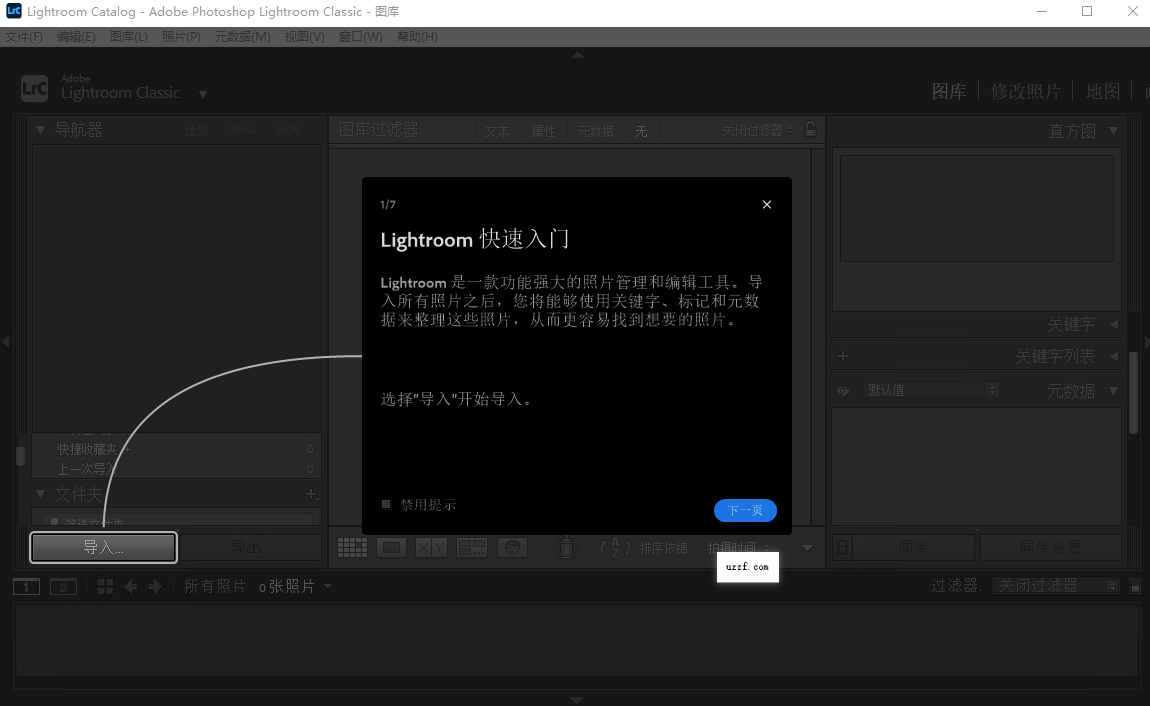Select the Grid view icon
This screenshot has width=1150, height=706.
[x=352, y=547]
